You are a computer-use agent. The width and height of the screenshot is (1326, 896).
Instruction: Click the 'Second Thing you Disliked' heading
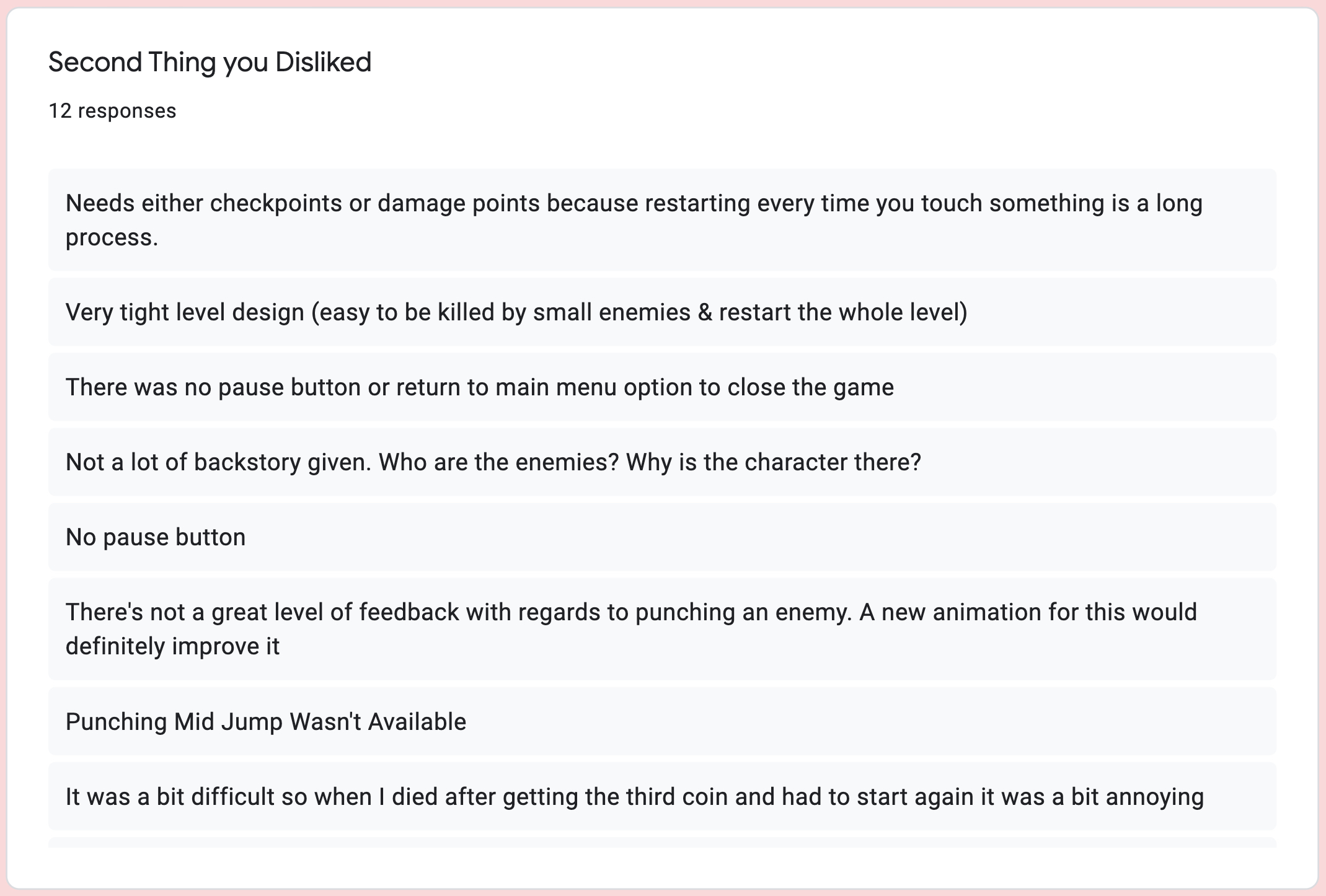pyautogui.click(x=210, y=63)
